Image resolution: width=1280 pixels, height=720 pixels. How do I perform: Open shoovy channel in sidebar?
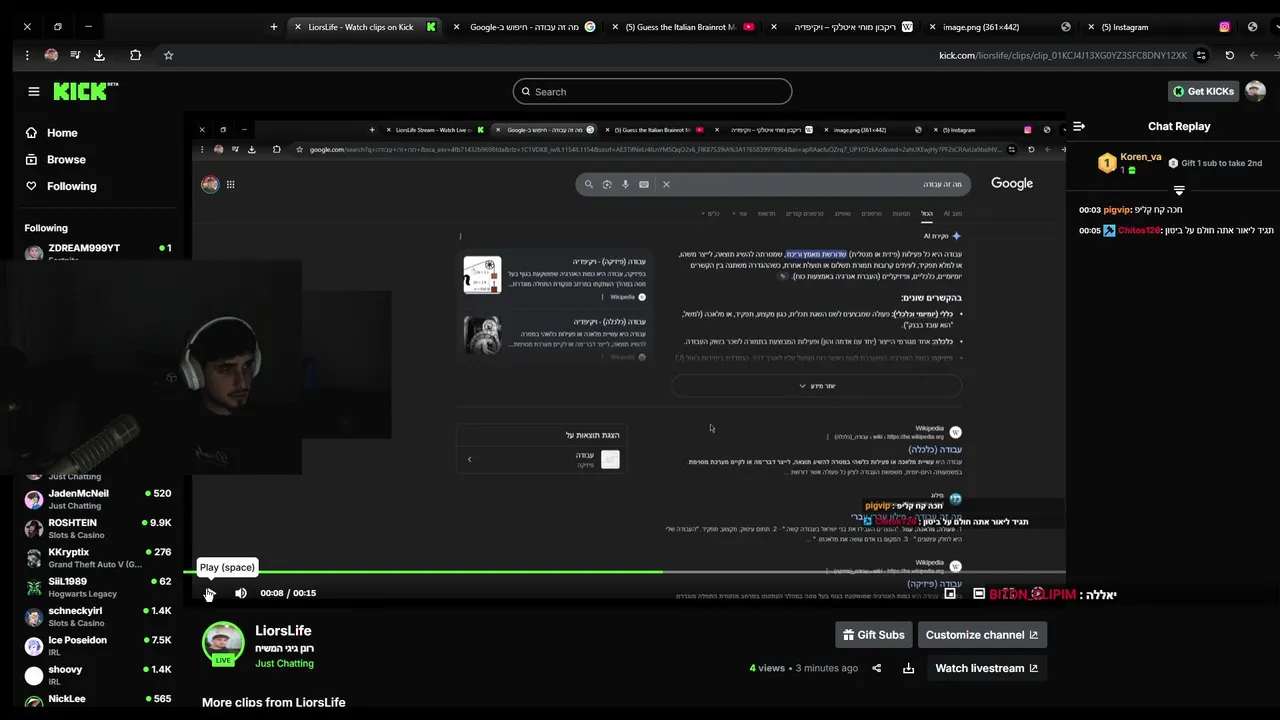coord(98,675)
